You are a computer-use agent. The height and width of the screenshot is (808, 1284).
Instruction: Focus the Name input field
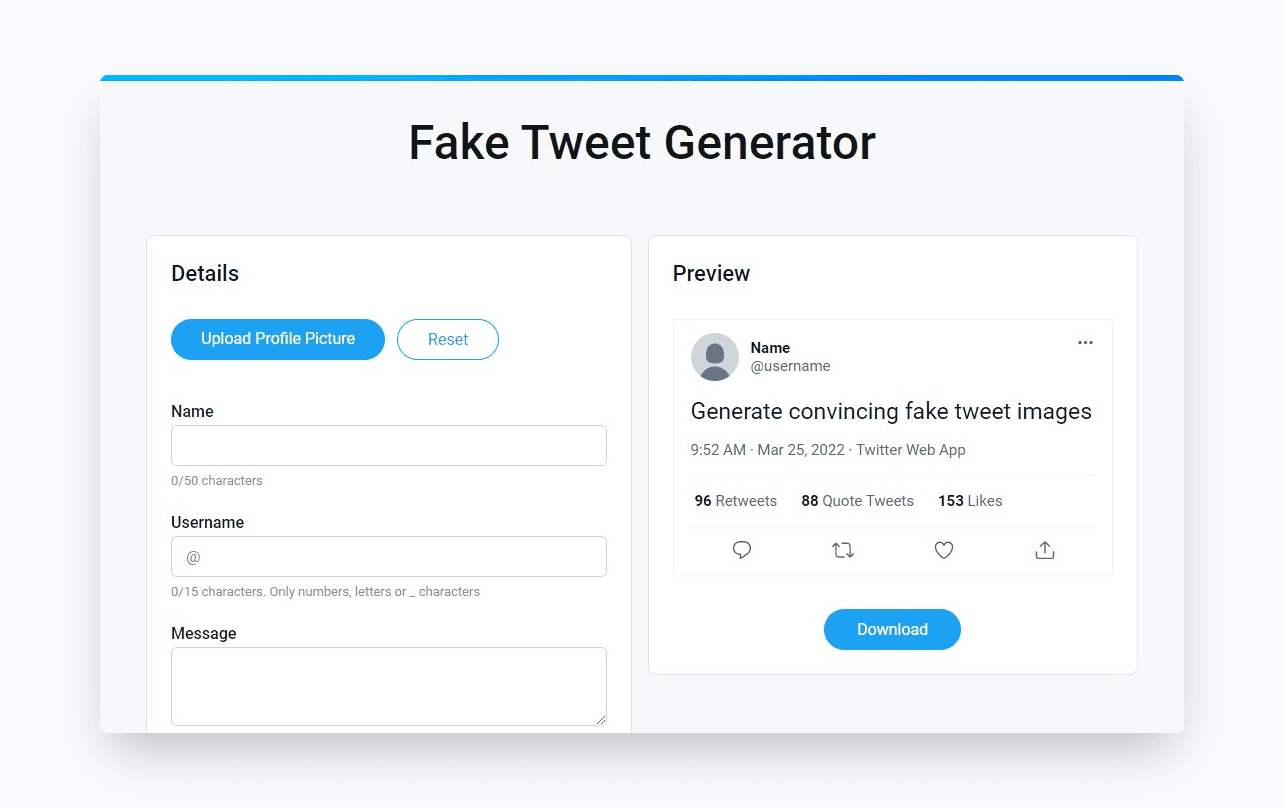click(389, 445)
